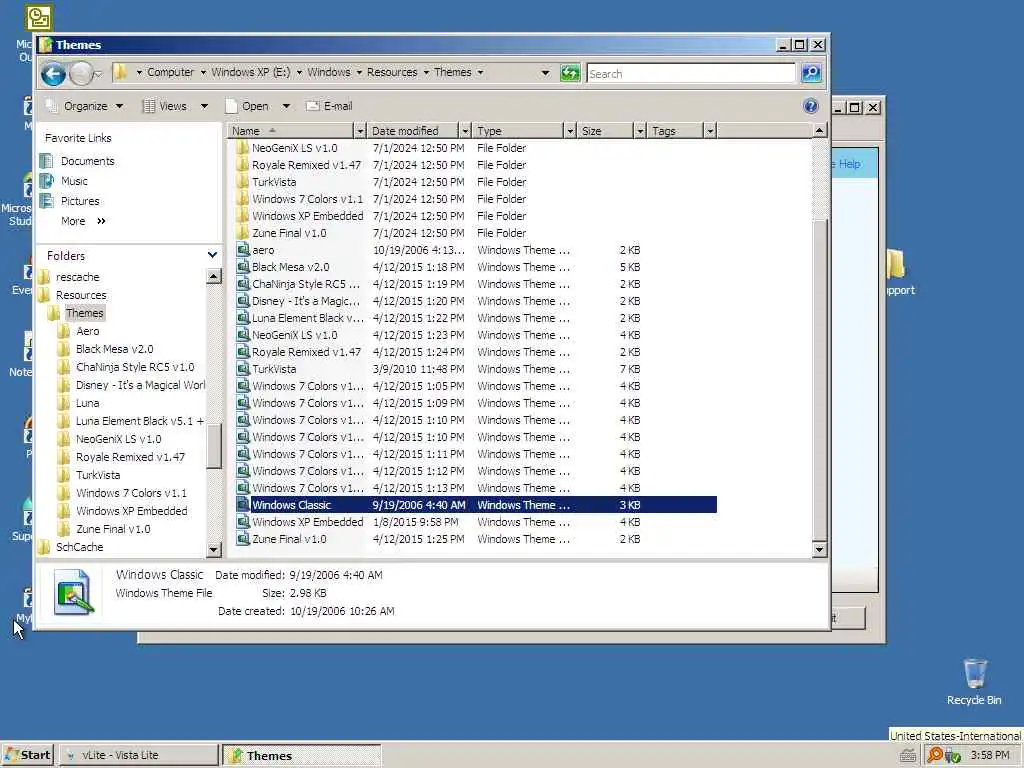Click file list scrollbar down arrow

click(x=819, y=550)
